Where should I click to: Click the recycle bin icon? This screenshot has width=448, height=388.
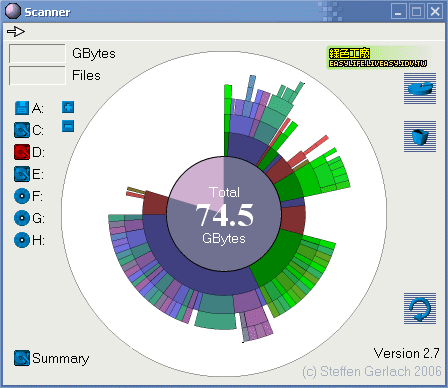(x=420, y=136)
